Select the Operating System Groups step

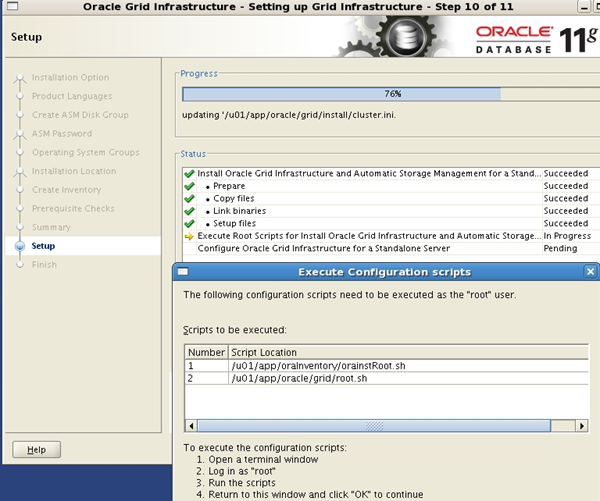click(x=86, y=152)
